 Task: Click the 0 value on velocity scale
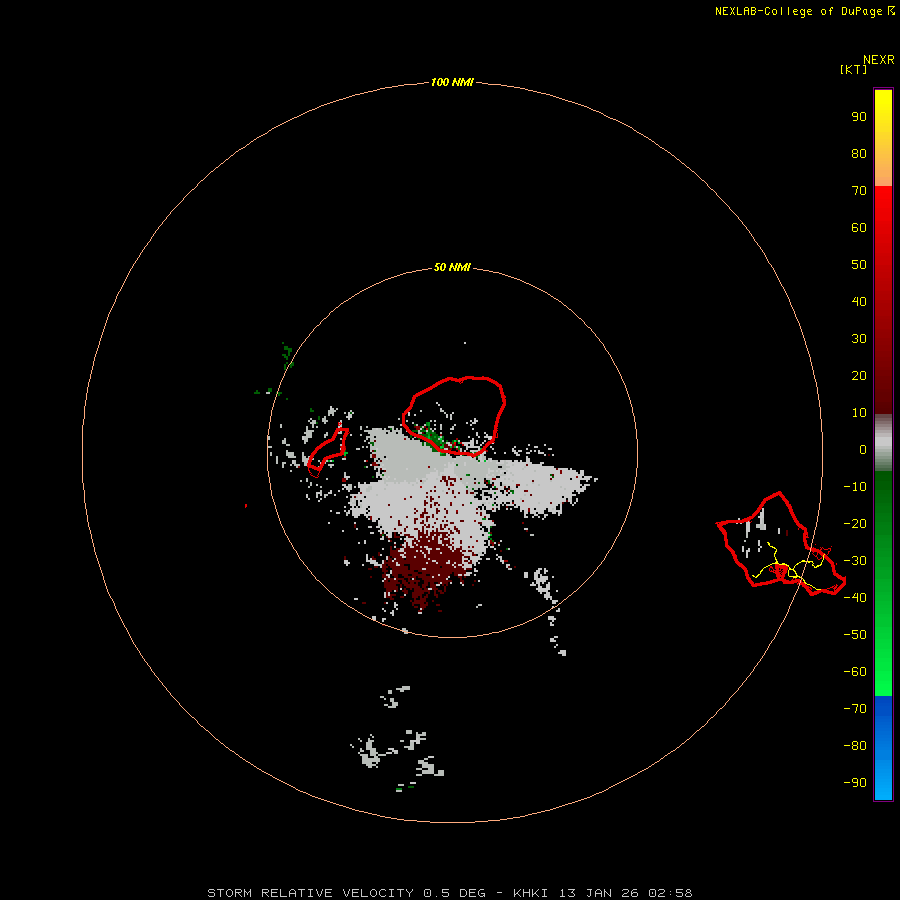coord(863,449)
